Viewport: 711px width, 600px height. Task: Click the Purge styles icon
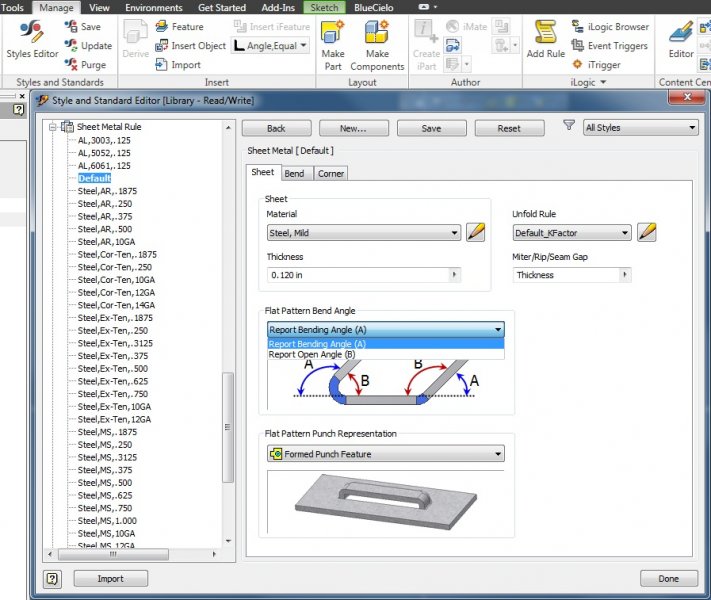[70, 64]
